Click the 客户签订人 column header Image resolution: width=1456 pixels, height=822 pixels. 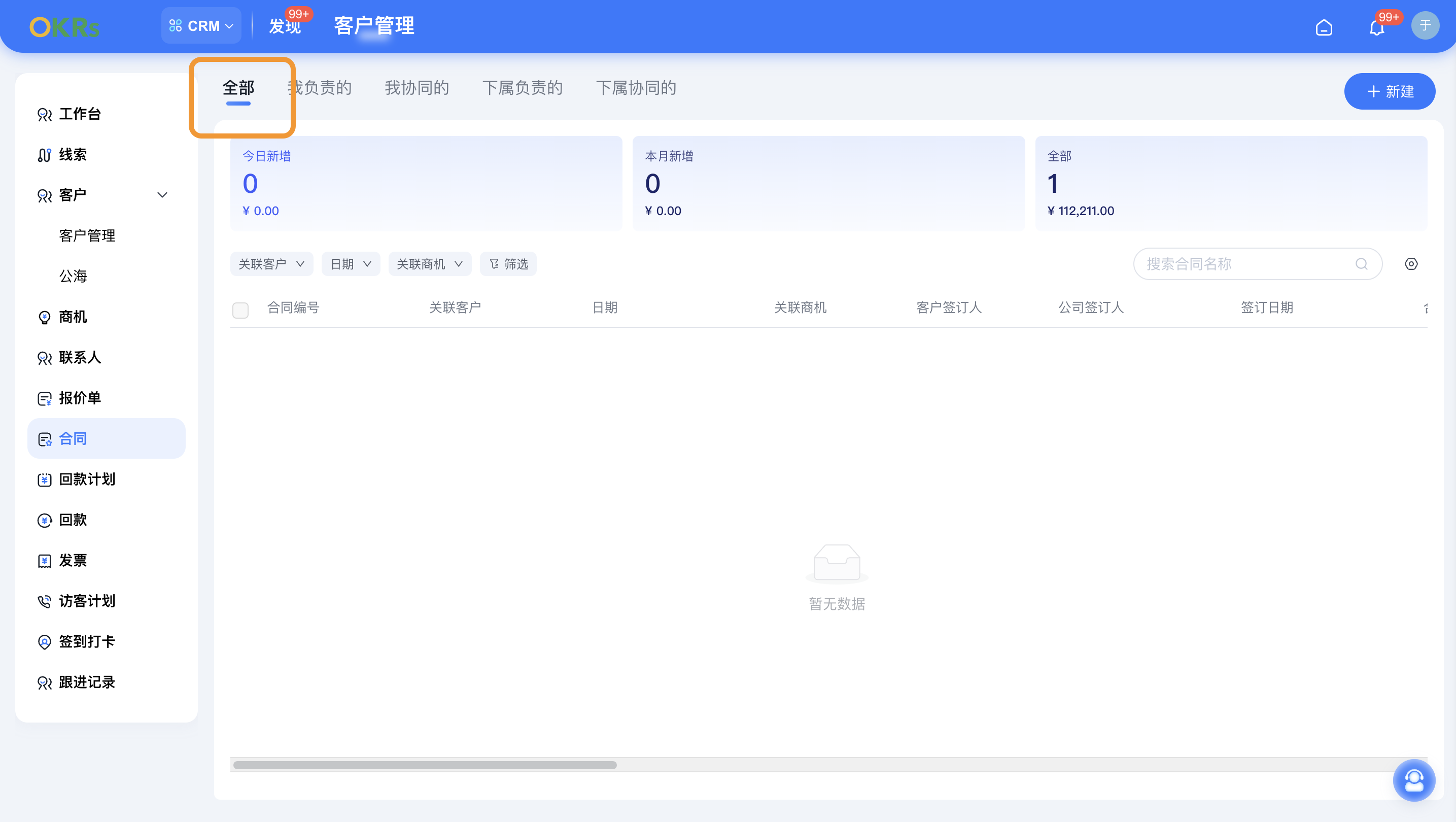[x=949, y=307]
